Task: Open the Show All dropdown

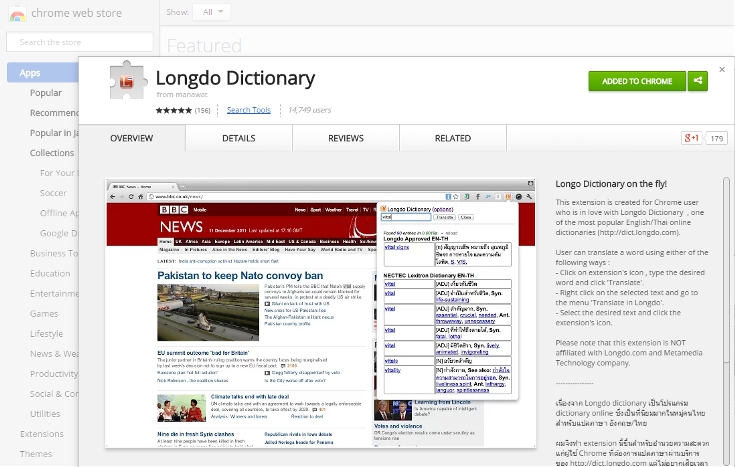Action: [212, 12]
